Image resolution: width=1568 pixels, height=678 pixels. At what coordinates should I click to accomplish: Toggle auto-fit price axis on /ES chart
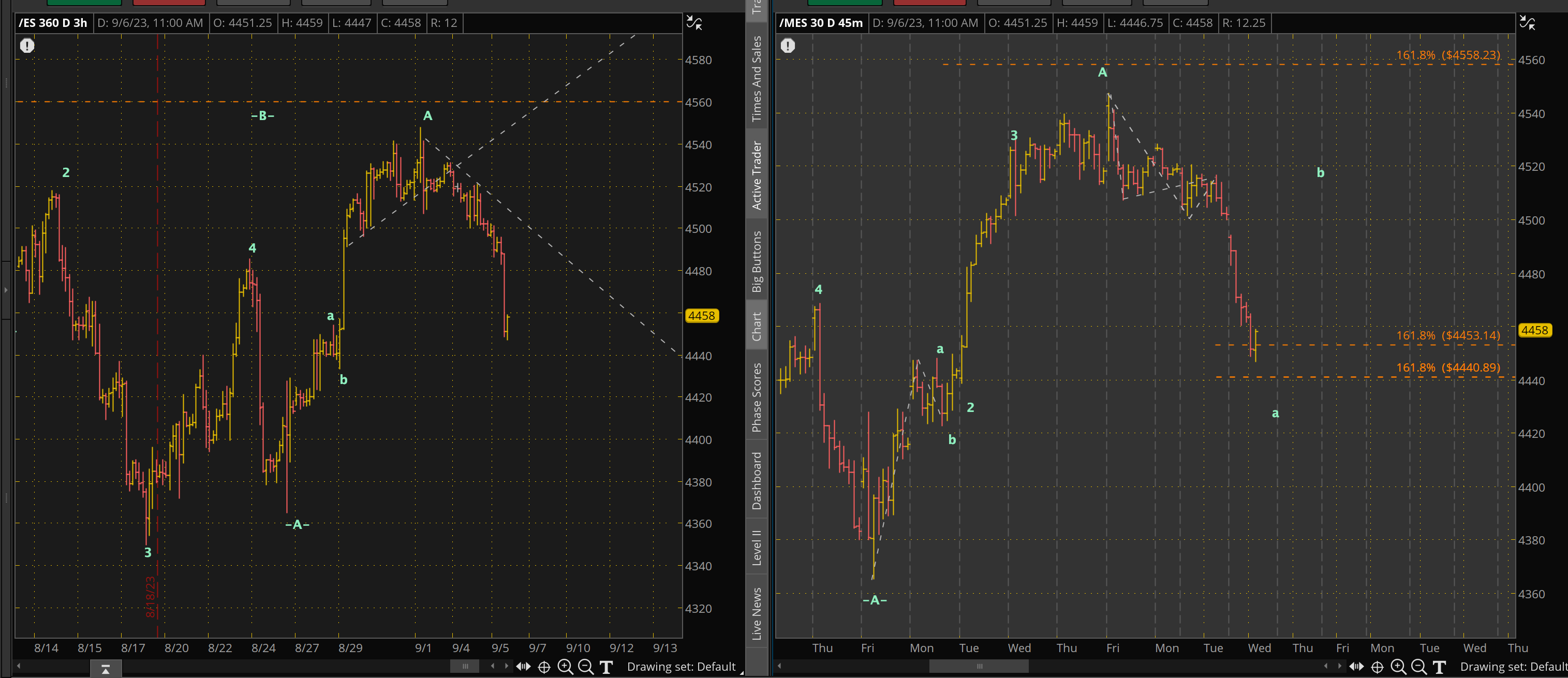pyautogui.click(x=694, y=23)
